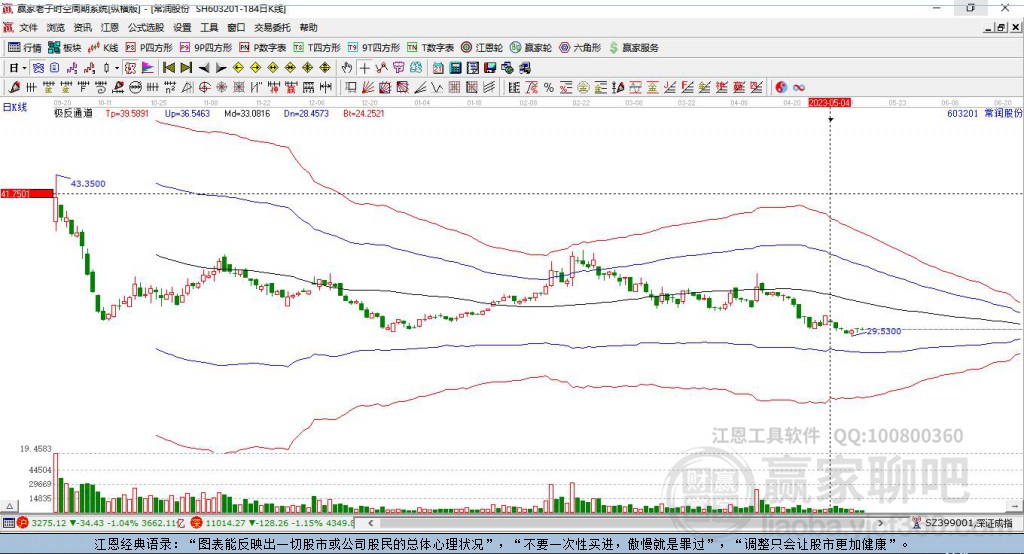The width and height of the screenshot is (1024, 554).
Task: Open the 9T四方形 tool
Action: (374, 48)
